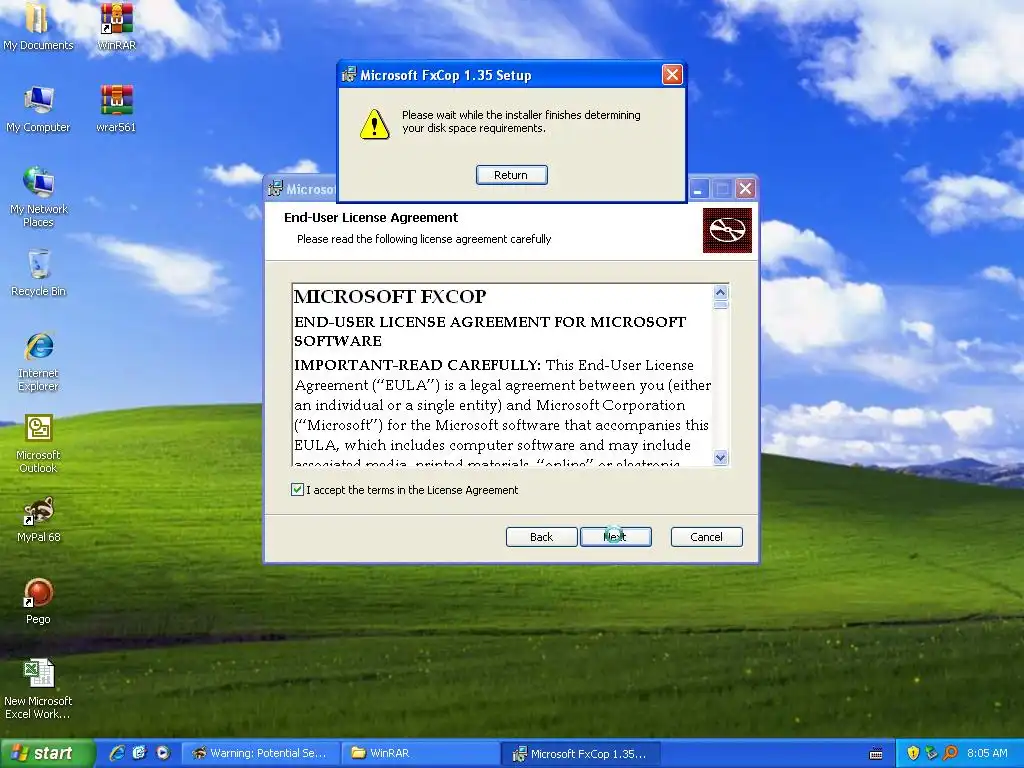Click the keyboard tray icon
The image size is (1024, 768).
876,754
